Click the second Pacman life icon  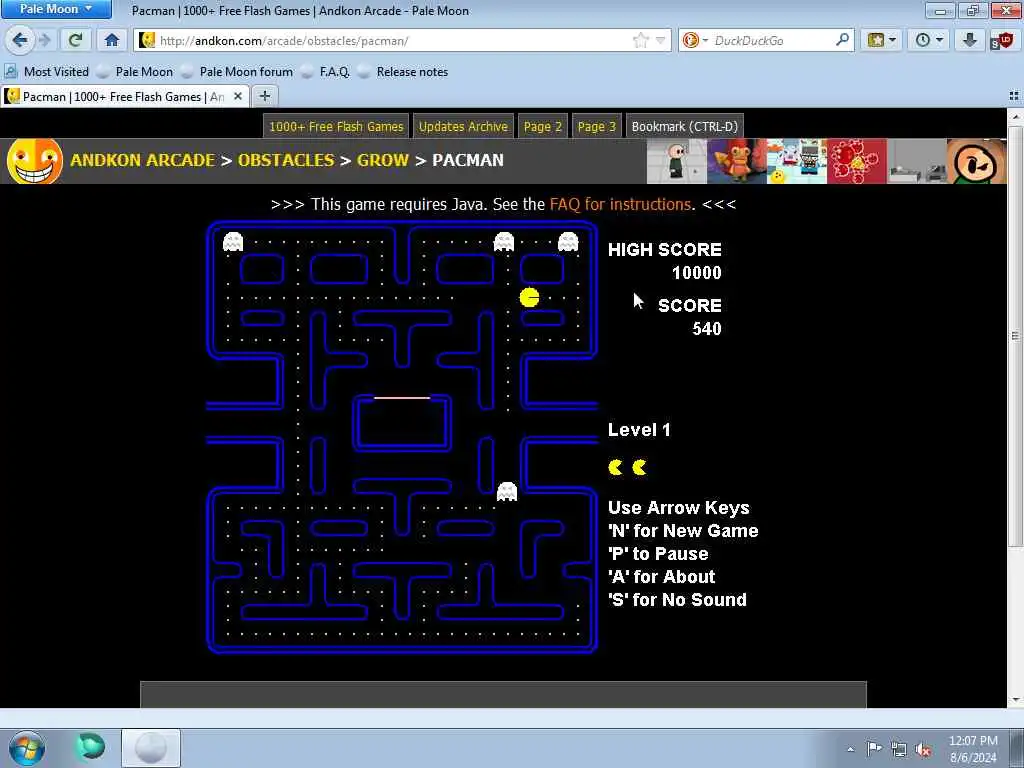coord(639,467)
